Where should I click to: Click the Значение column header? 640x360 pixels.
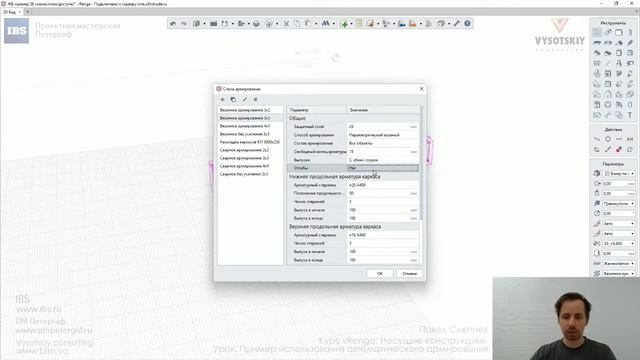point(383,110)
